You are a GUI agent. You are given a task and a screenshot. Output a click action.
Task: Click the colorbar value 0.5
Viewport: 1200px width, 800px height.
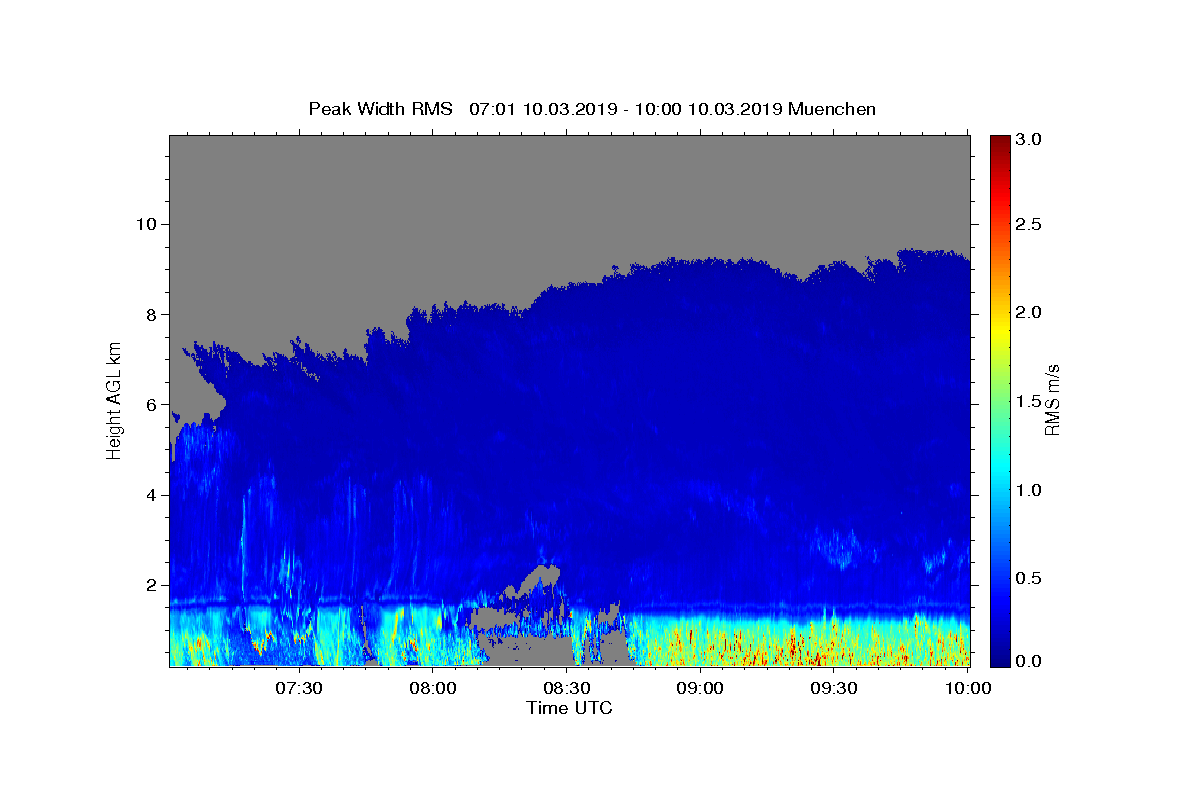(1030, 578)
